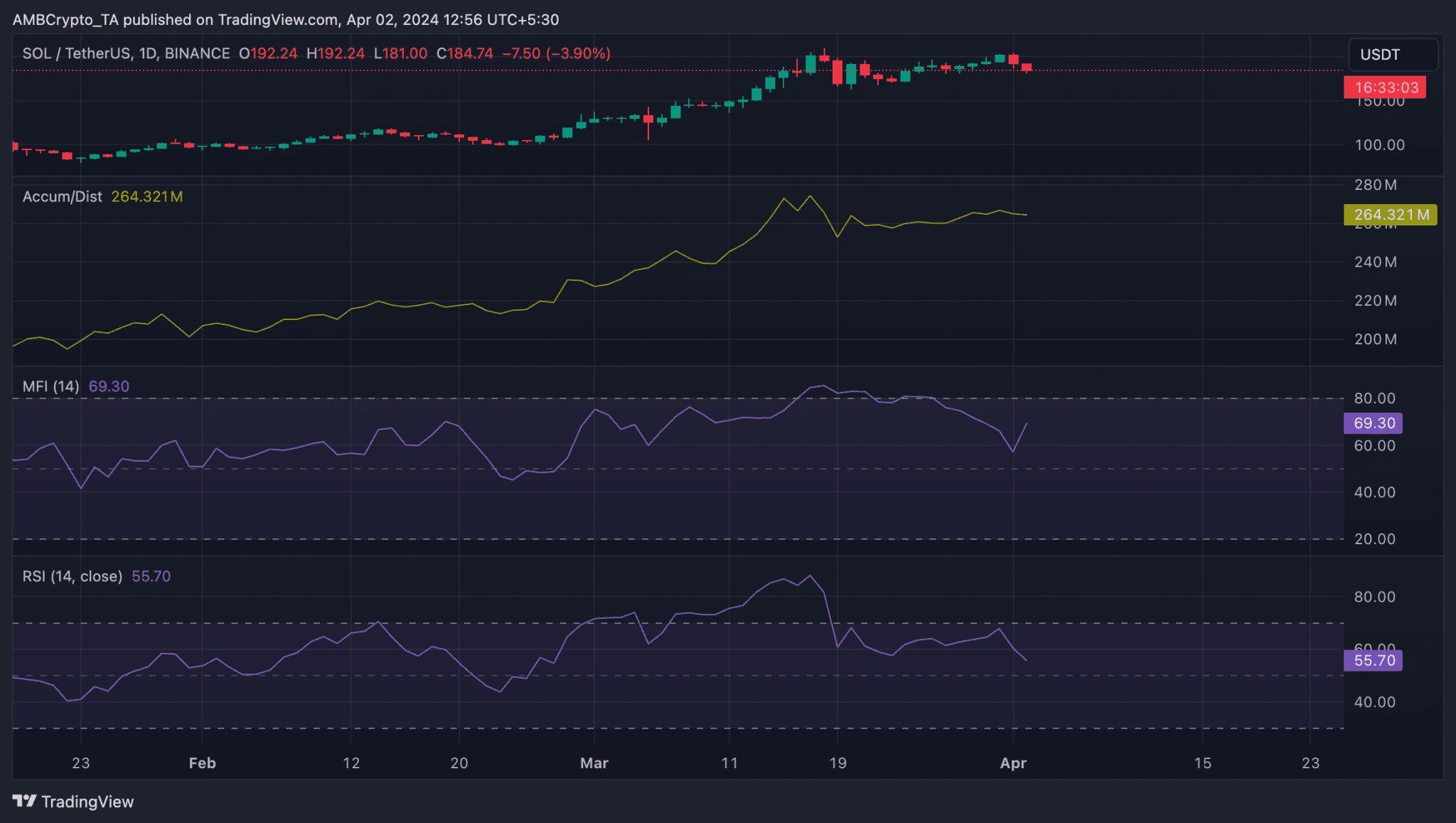Click the red 16:33:03 countdown price tag
The image size is (1456, 823).
click(1384, 87)
